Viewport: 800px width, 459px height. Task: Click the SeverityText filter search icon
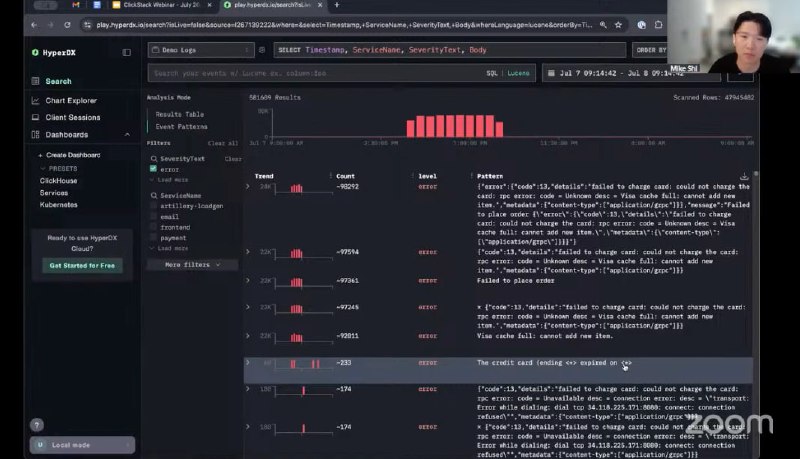154,159
